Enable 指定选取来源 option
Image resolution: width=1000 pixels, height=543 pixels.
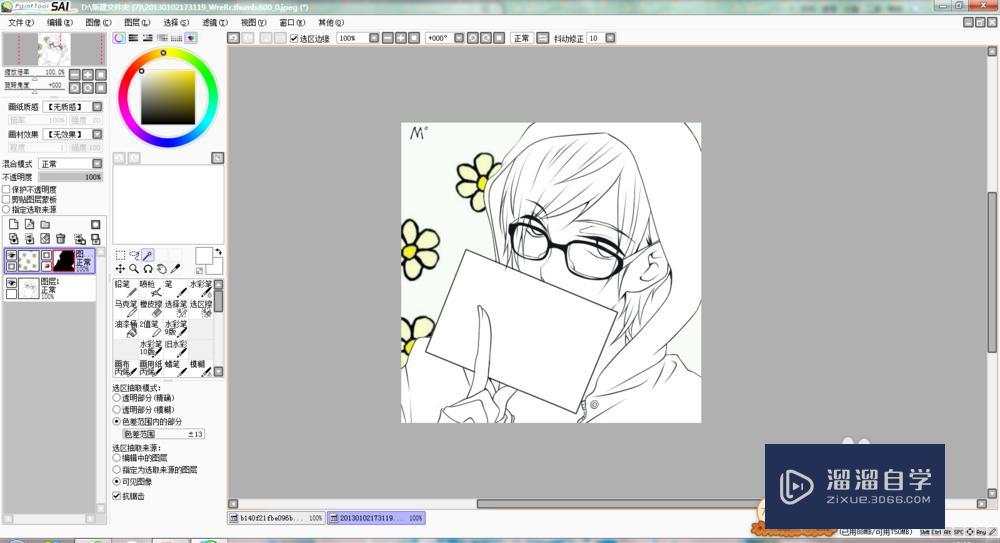click(x=6, y=209)
